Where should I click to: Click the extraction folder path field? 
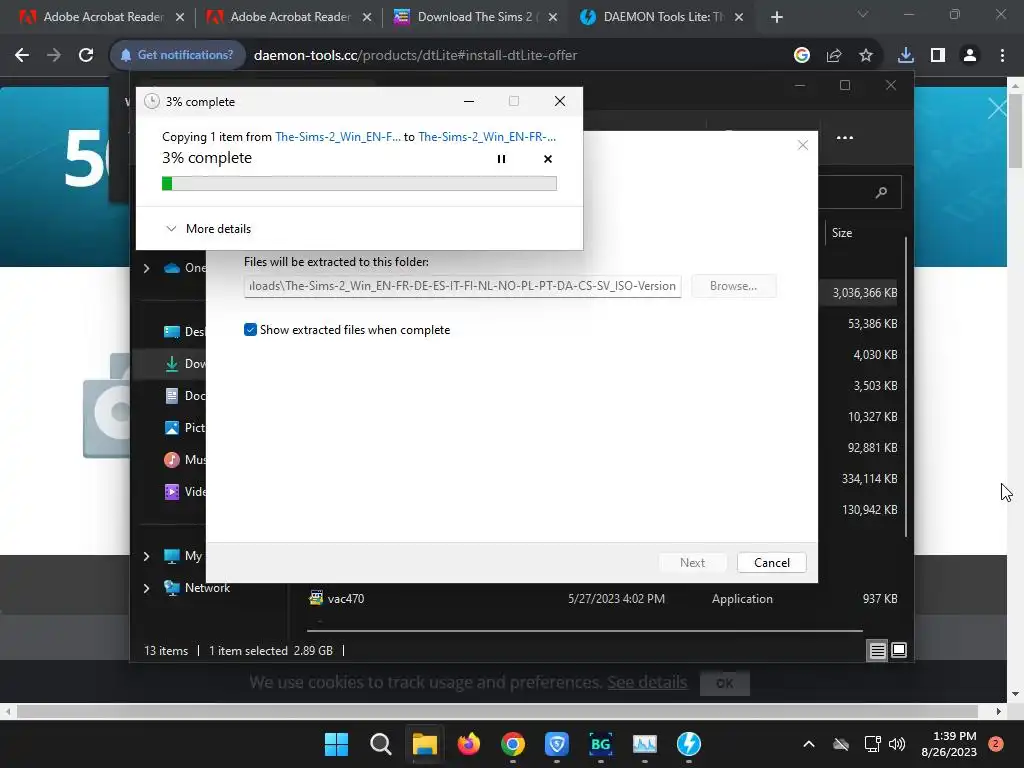pyautogui.click(x=462, y=286)
